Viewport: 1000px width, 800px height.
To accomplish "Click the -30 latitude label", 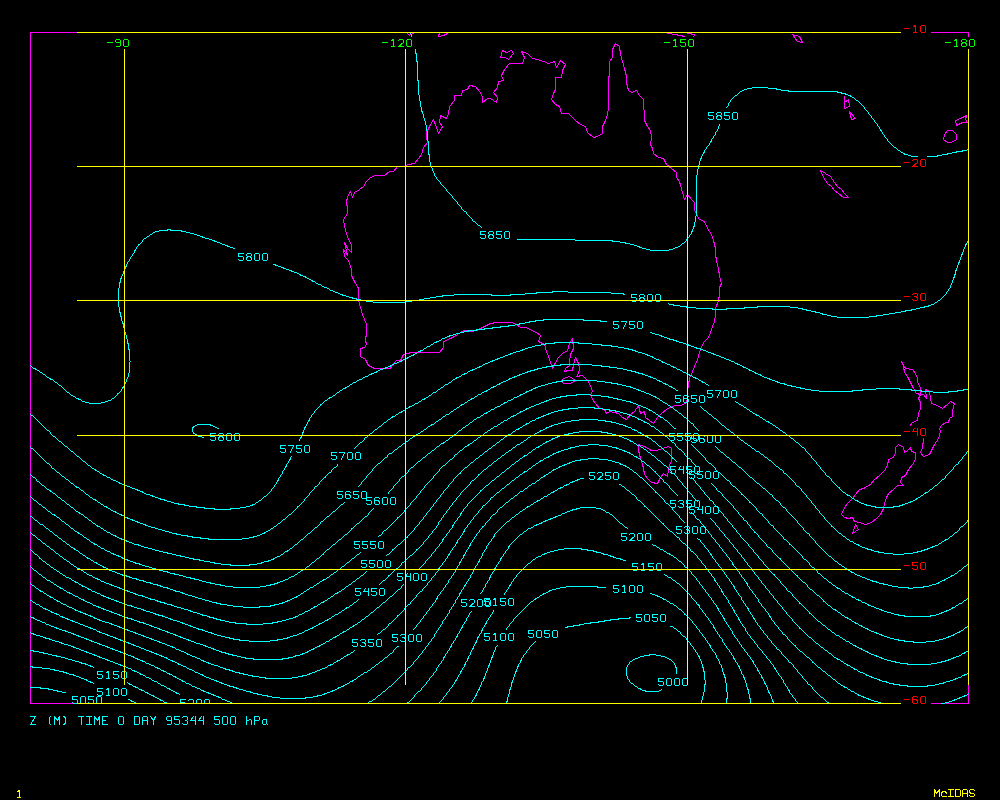I will (x=914, y=297).
